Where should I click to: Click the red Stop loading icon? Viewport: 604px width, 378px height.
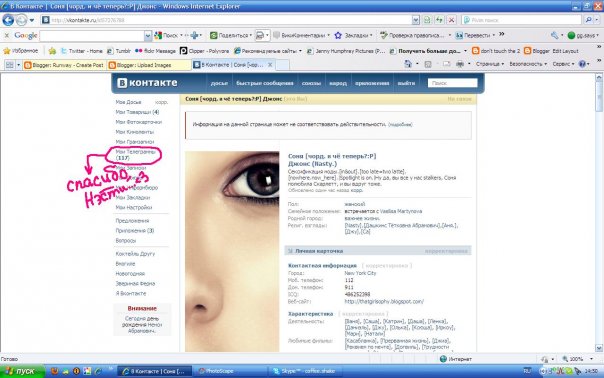coord(451,20)
